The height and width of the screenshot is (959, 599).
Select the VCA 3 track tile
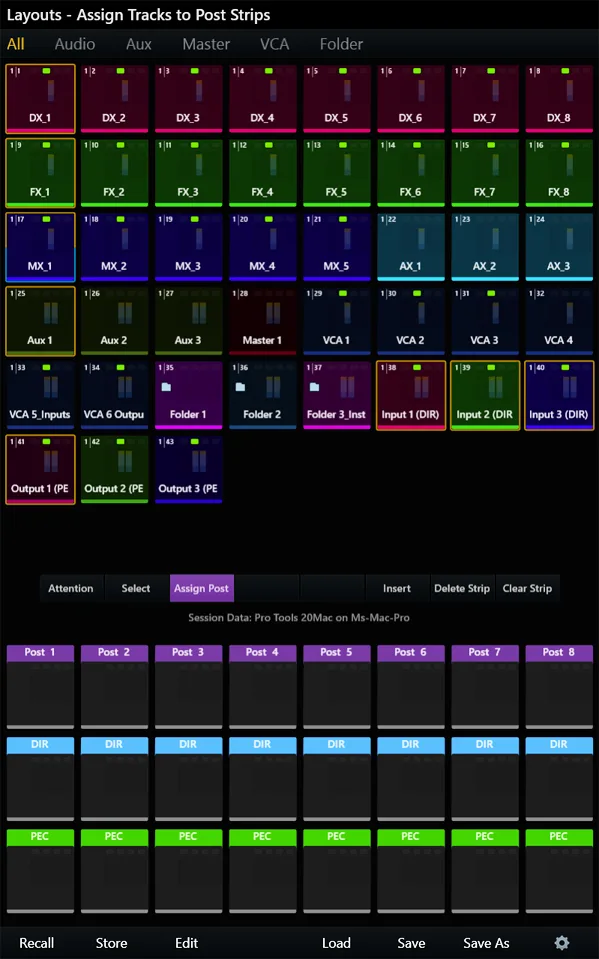(485, 320)
